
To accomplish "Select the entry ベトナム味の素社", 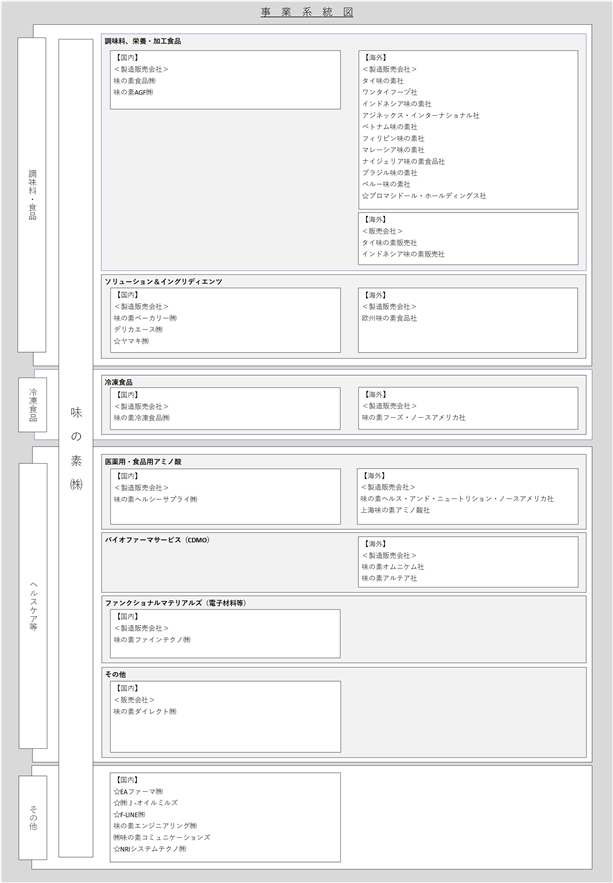I will (x=390, y=127).
